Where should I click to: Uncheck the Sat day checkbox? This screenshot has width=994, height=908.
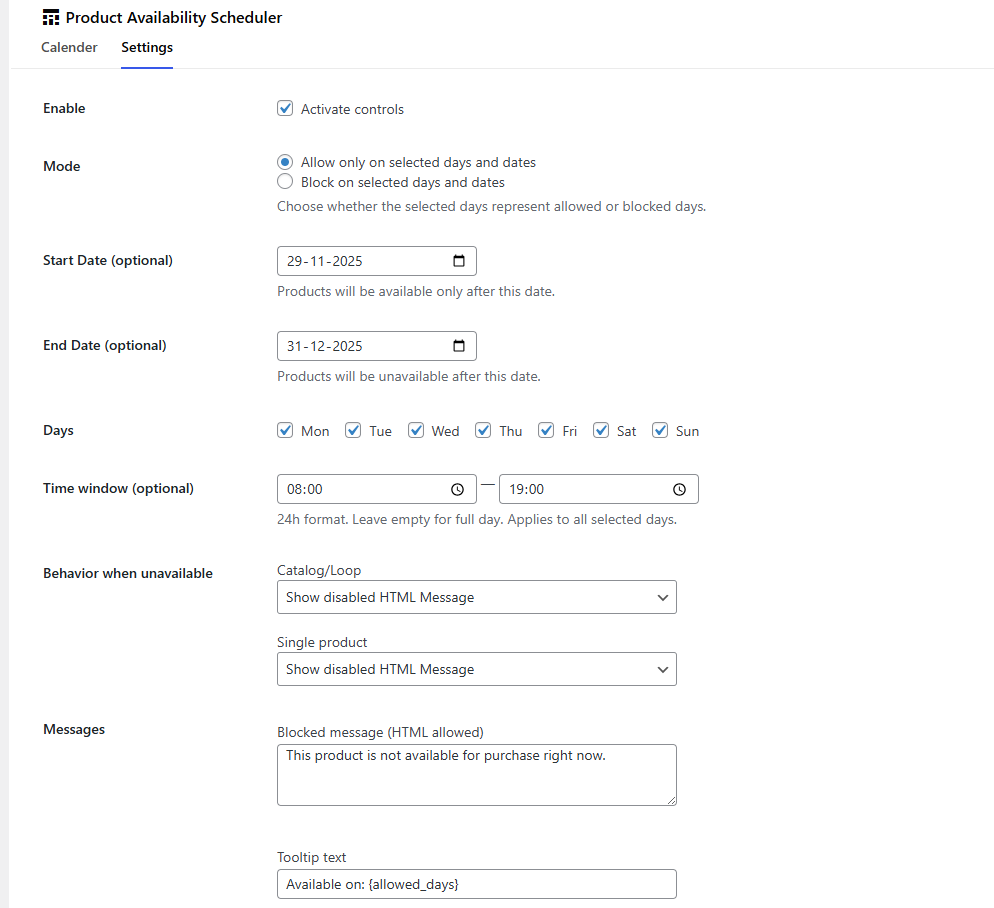[x=601, y=430]
